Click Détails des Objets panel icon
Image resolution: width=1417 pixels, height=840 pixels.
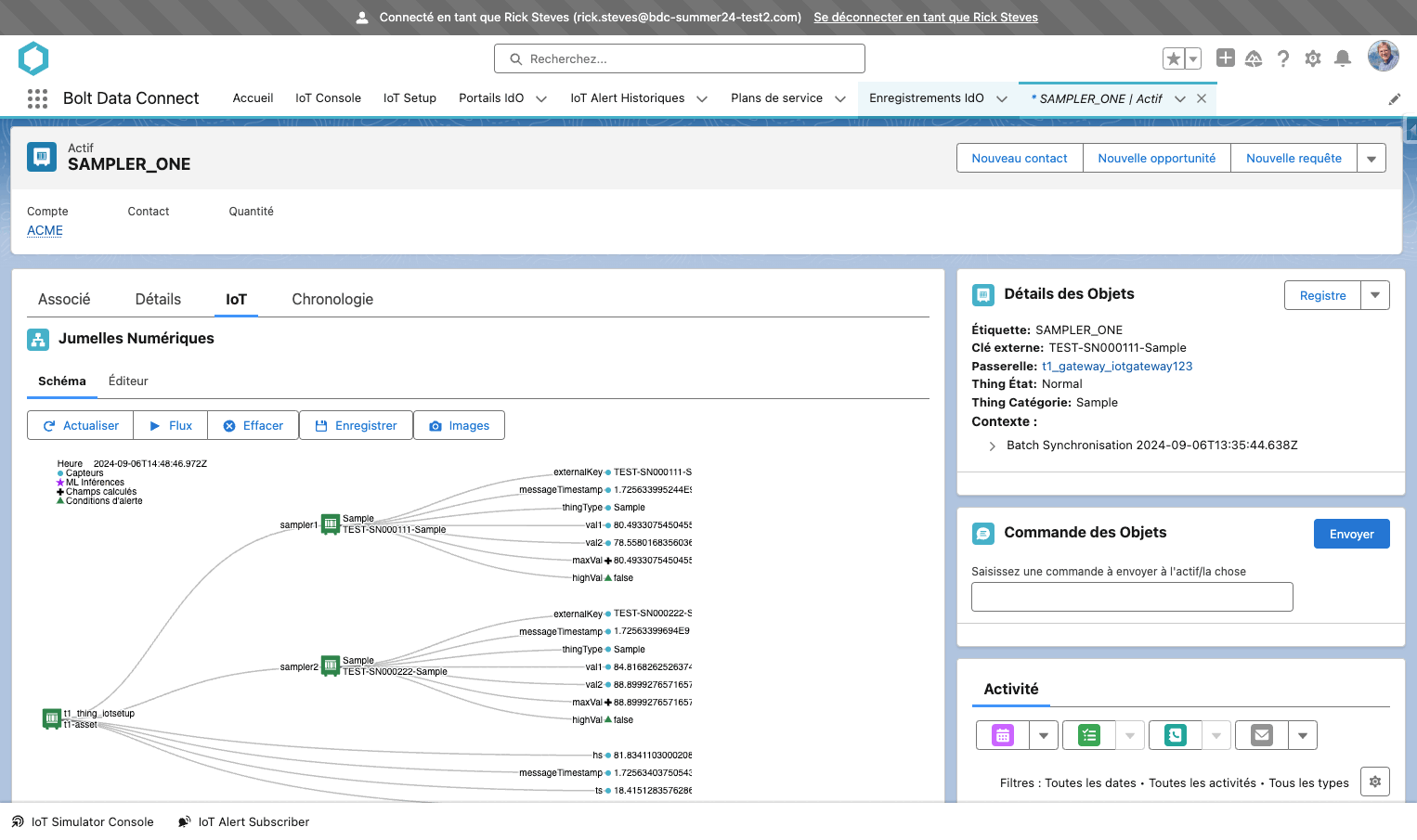(982, 294)
